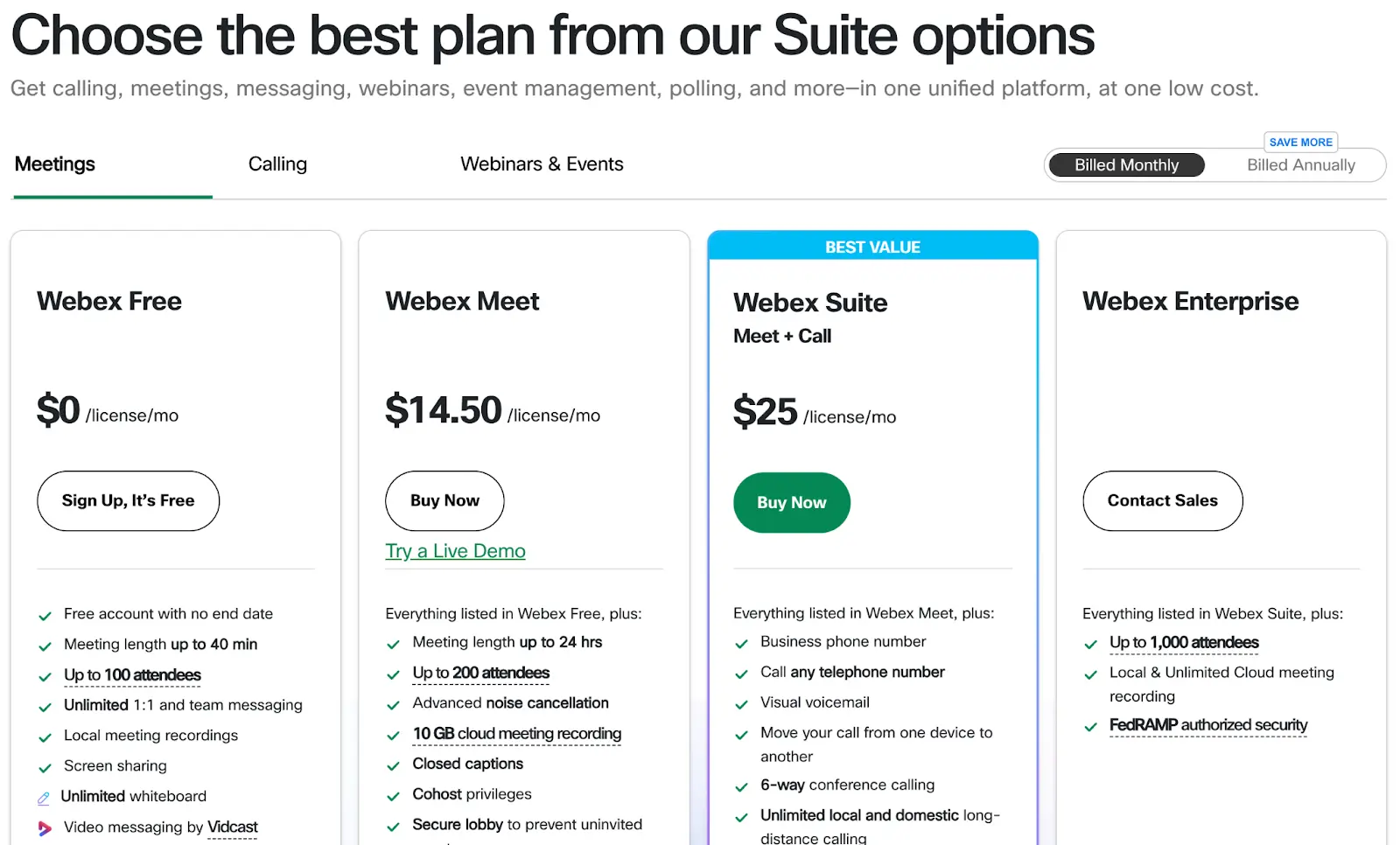Open the Try a Live Demo link

click(455, 551)
